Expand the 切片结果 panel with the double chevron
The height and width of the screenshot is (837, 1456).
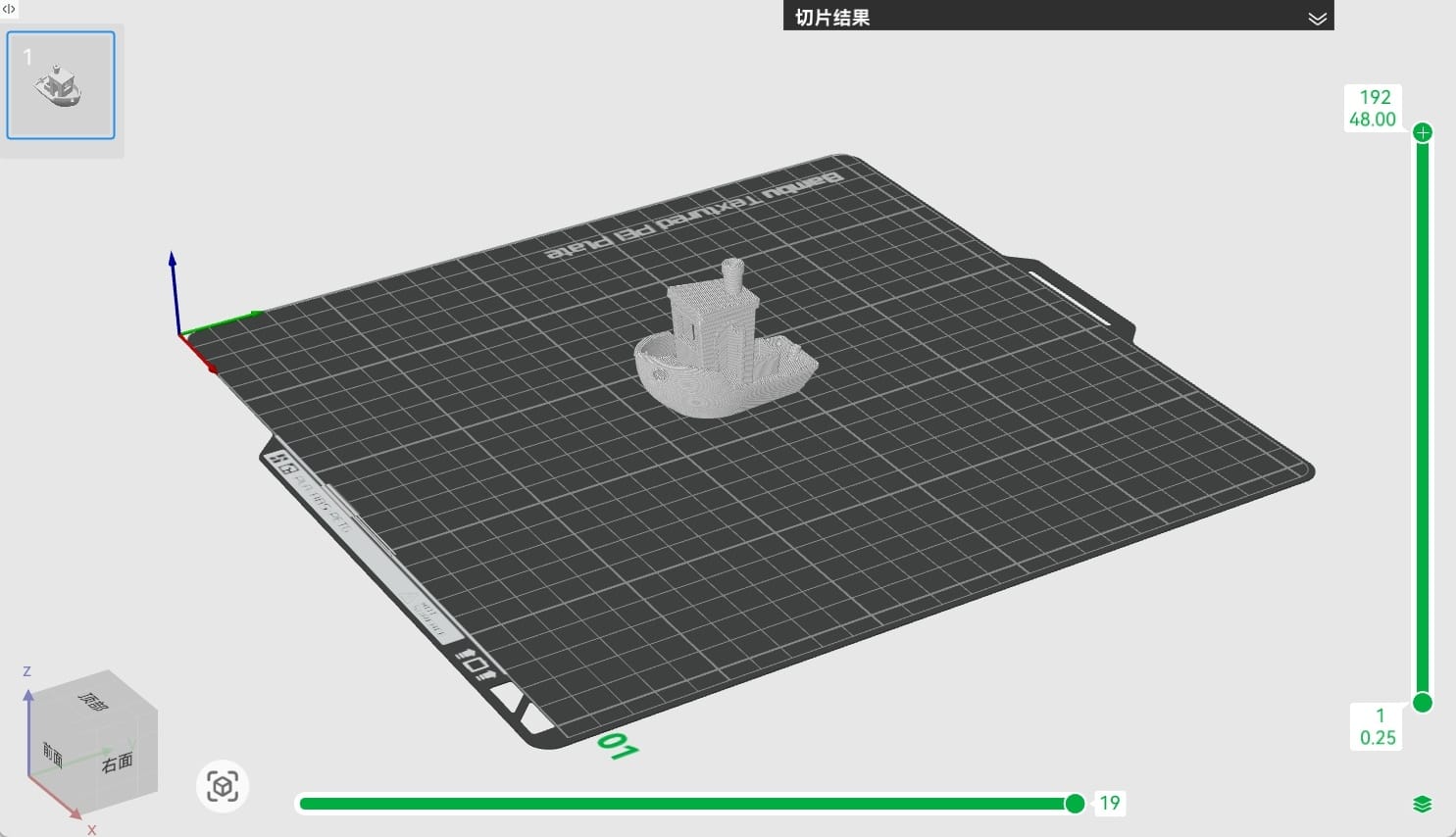[x=1317, y=18]
